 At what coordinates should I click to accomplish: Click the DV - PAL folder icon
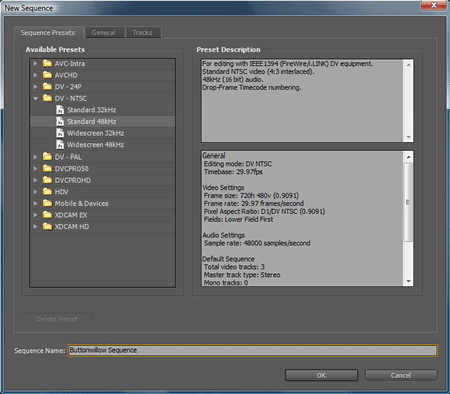[x=47, y=157]
